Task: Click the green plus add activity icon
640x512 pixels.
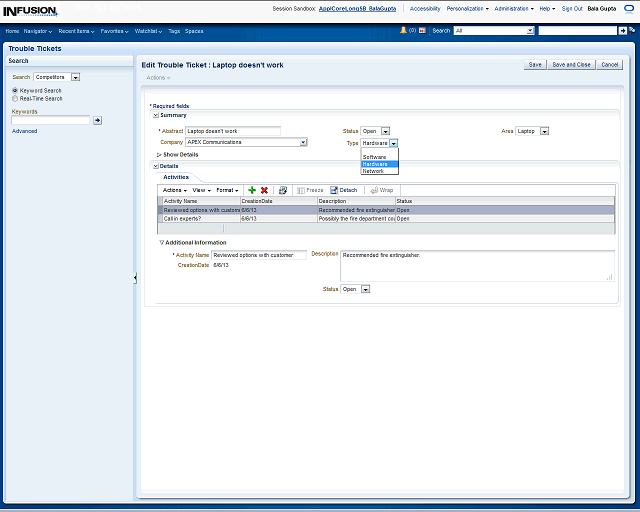Action: pos(252,190)
